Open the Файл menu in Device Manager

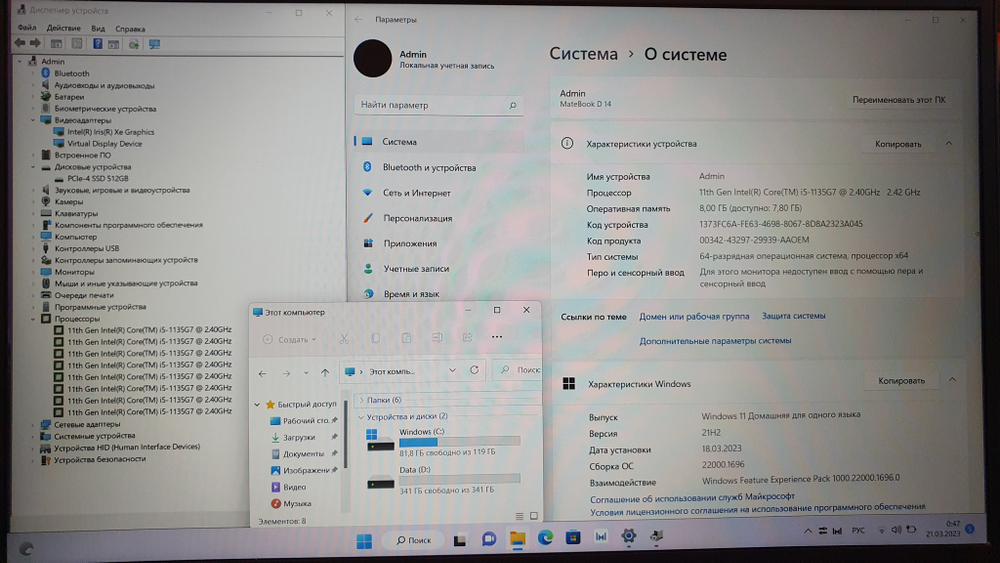click(x=27, y=28)
